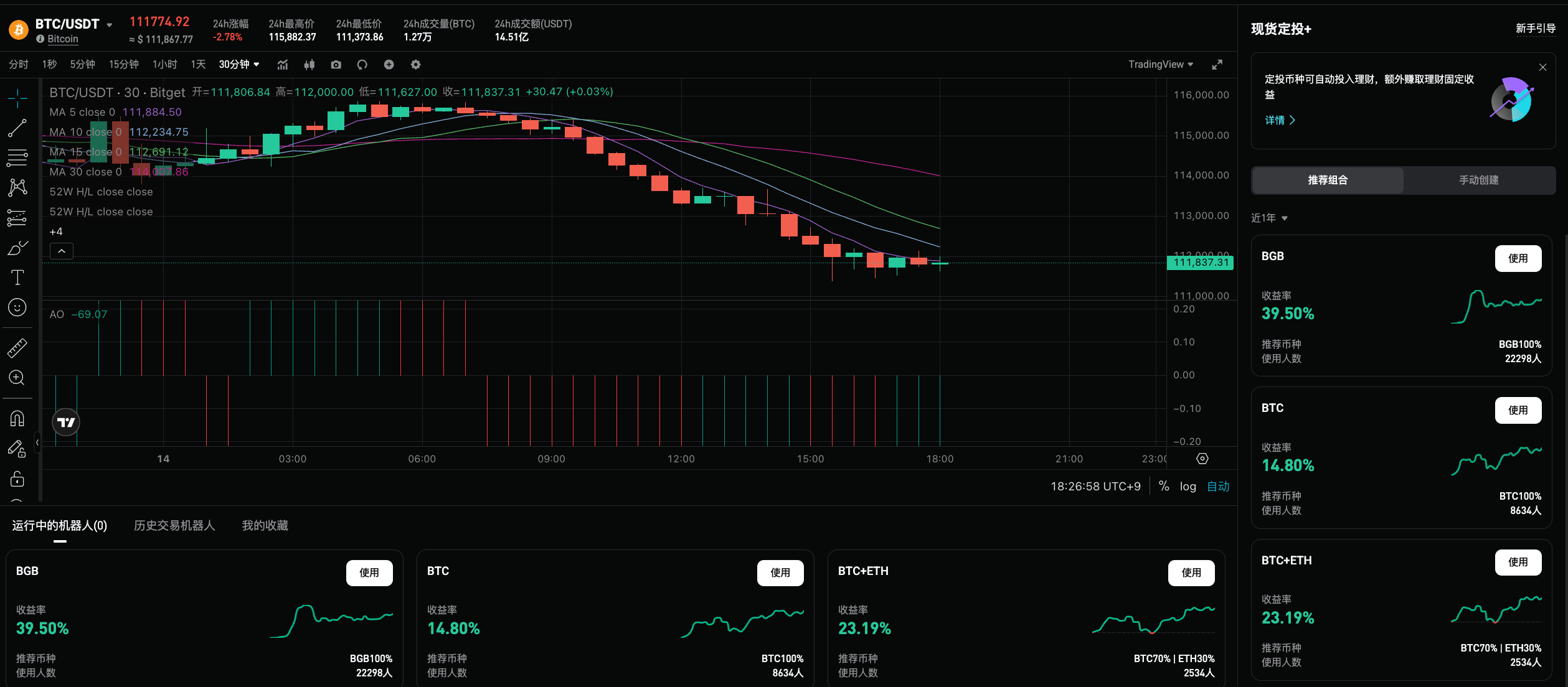Toggle auto scale 自动

pyautogui.click(x=1218, y=487)
